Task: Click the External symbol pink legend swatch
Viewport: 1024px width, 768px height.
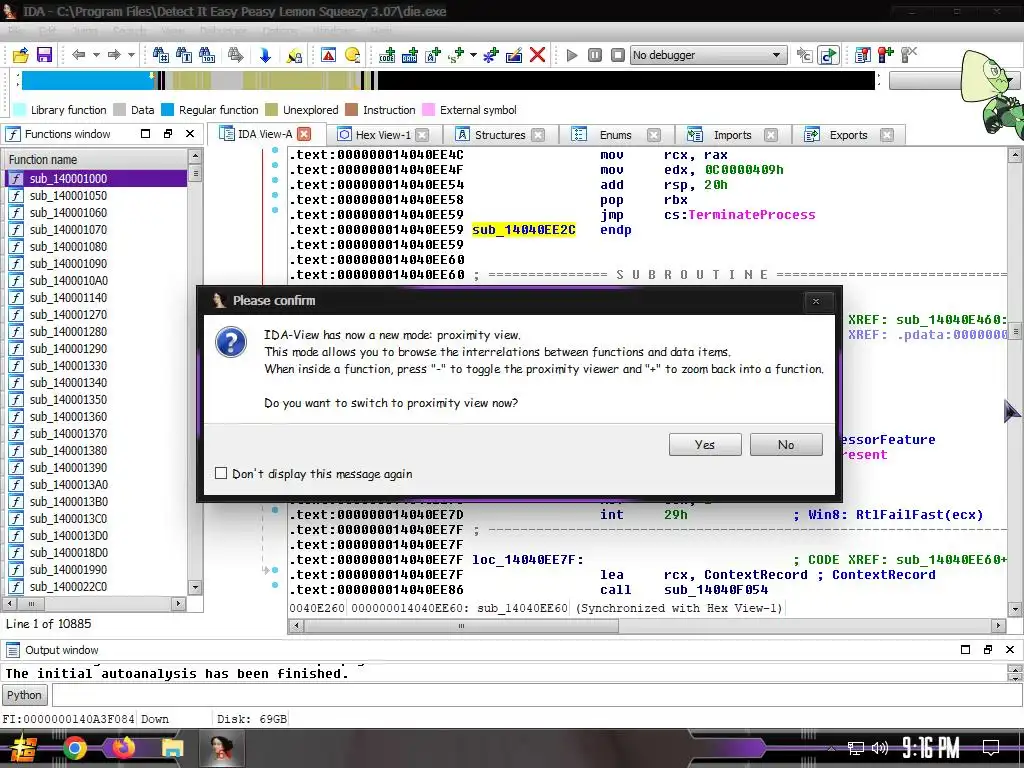Action: point(428,109)
